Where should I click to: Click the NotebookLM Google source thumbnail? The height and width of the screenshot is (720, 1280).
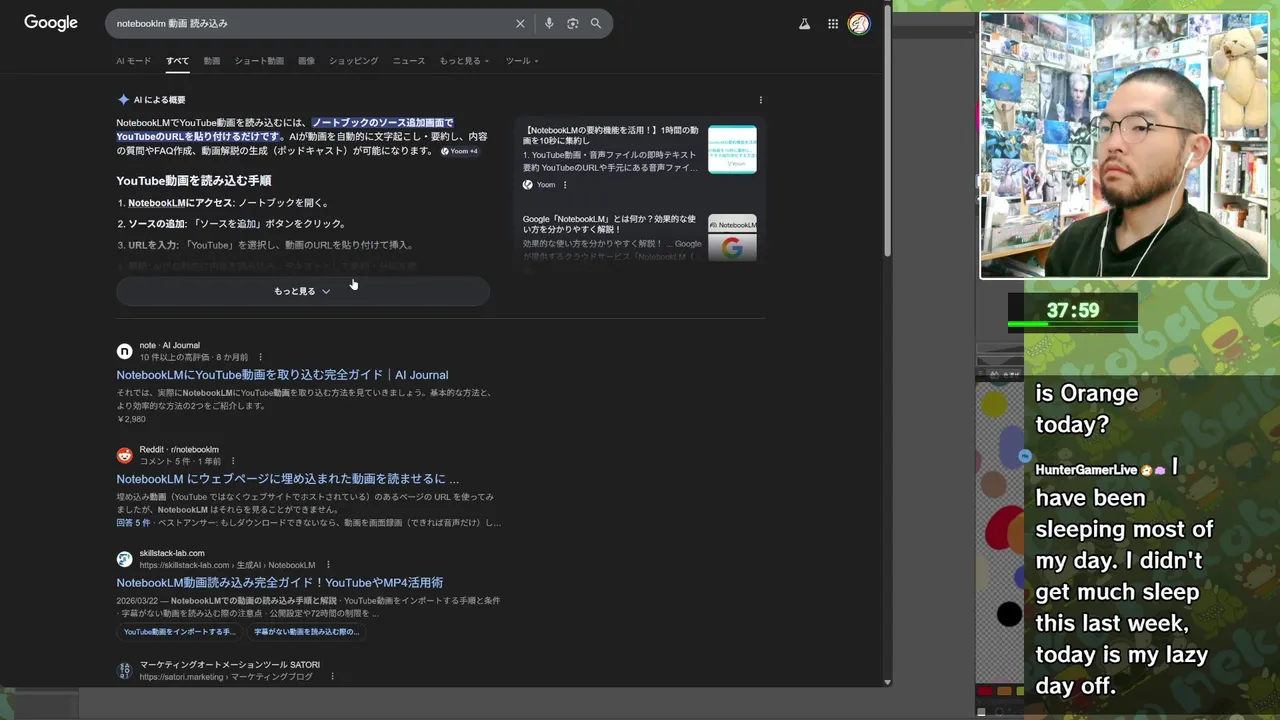pos(732,238)
